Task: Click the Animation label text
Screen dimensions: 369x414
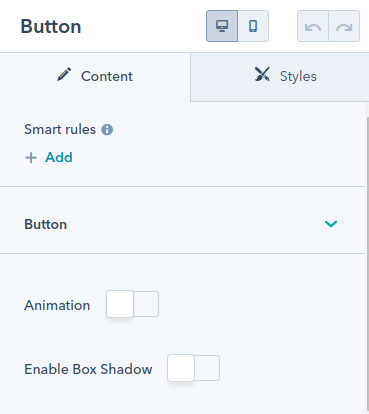Action: tap(57, 305)
